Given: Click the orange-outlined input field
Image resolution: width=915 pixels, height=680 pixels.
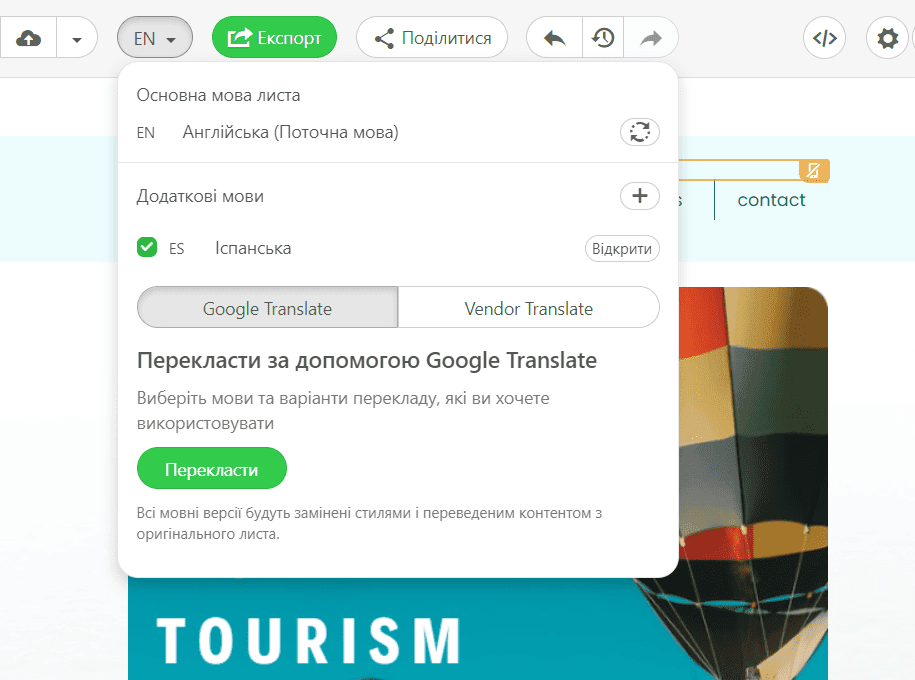Looking at the screenshot, I should [x=745, y=171].
